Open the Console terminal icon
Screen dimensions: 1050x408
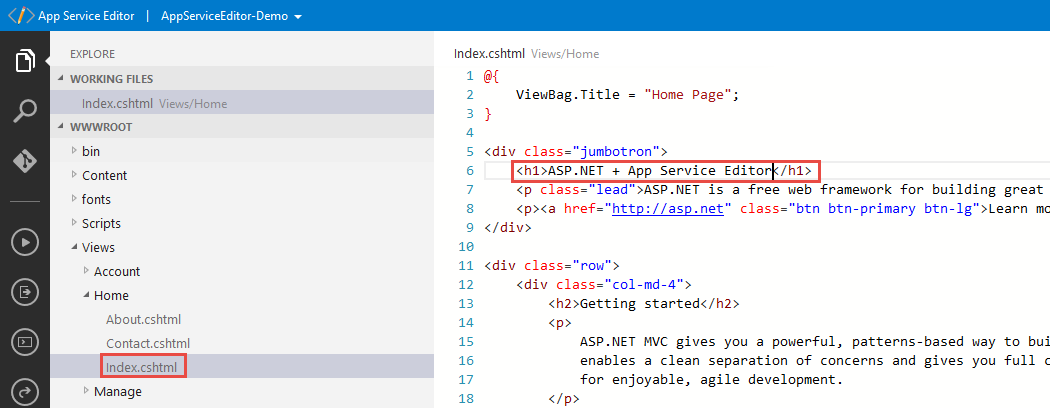25,342
